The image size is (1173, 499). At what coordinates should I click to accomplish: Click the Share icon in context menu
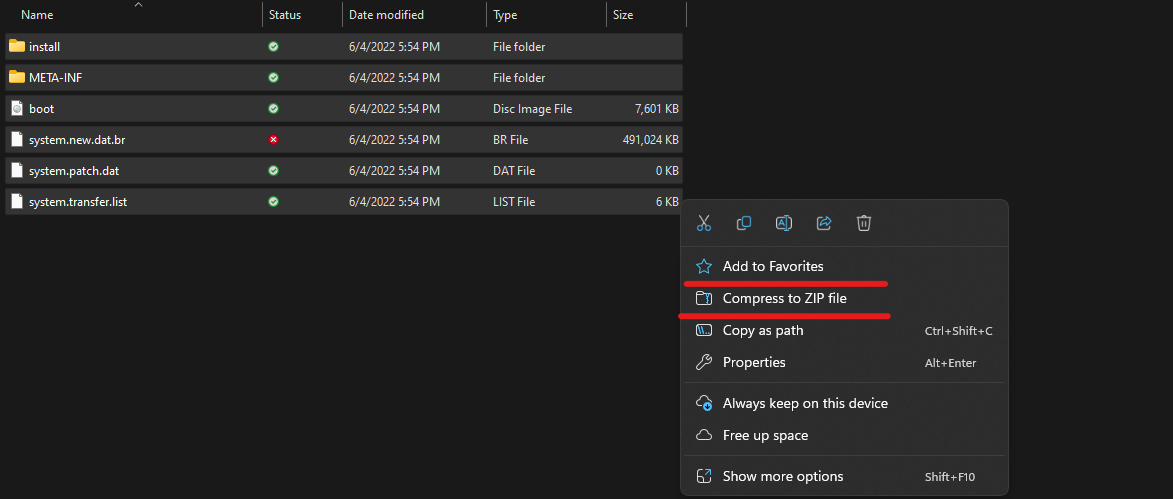[824, 224]
